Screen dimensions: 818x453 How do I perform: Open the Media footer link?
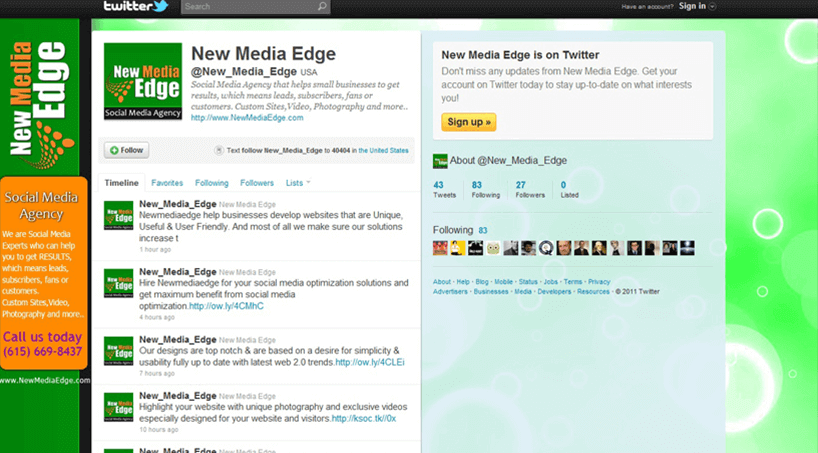pos(523,292)
